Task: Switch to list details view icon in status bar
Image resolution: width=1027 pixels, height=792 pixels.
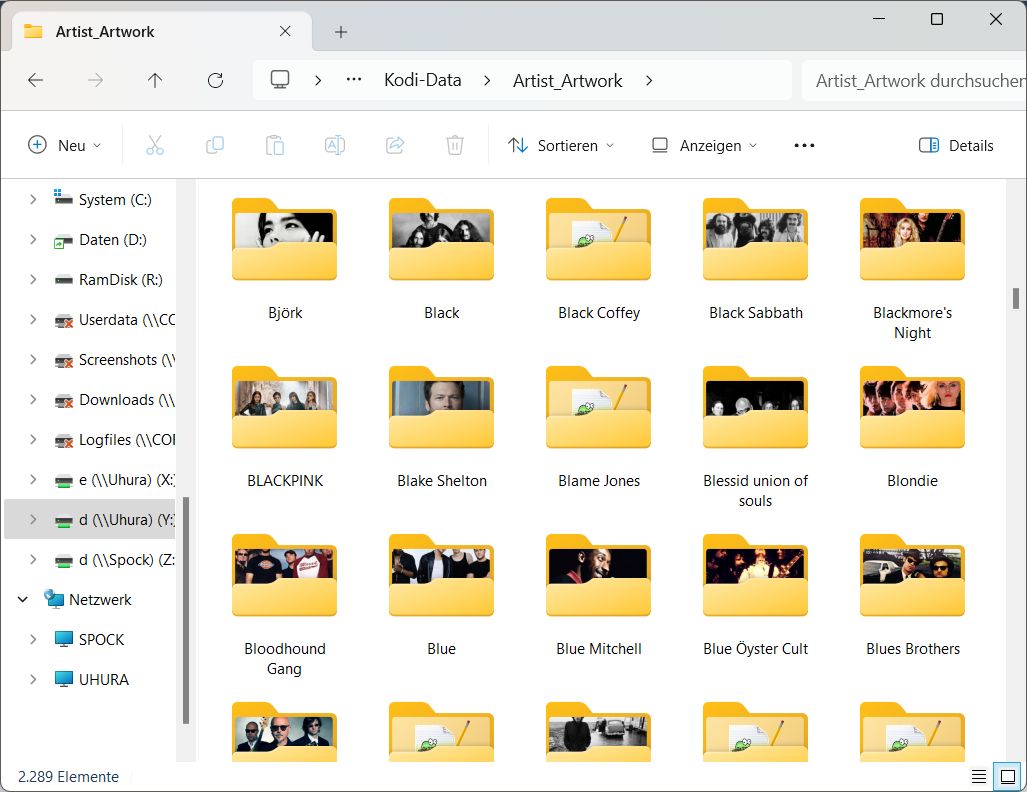Action: (x=979, y=776)
